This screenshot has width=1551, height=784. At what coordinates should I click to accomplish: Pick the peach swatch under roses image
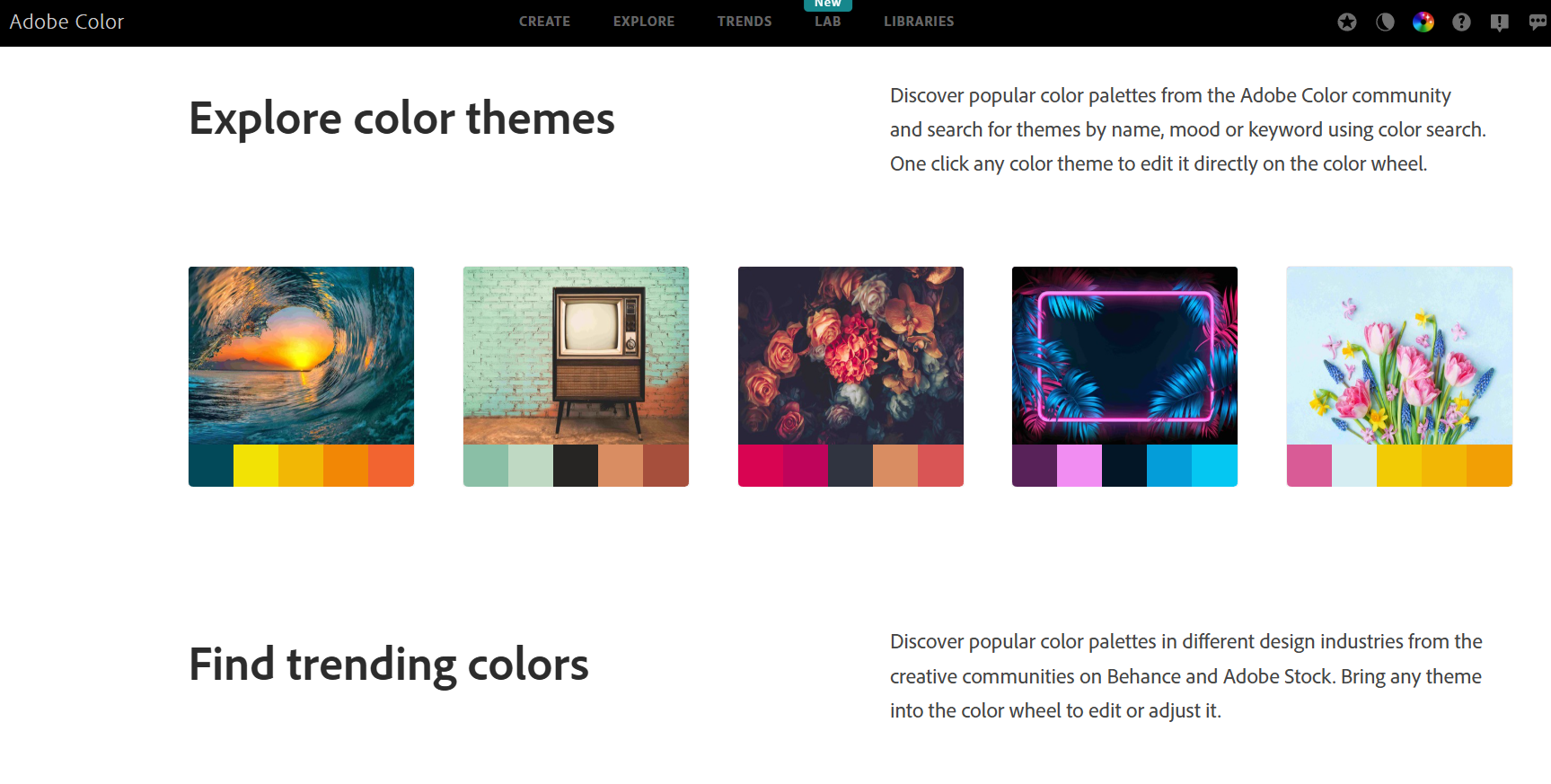pos(895,465)
